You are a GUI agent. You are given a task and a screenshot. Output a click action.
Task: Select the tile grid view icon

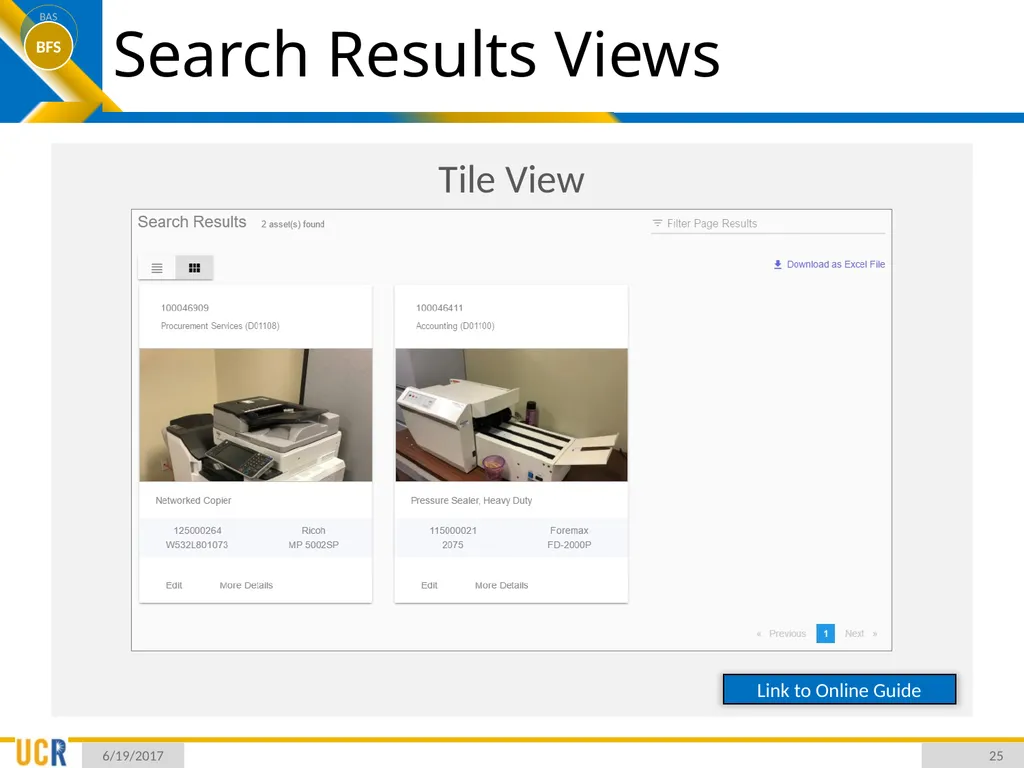click(194, 268)
